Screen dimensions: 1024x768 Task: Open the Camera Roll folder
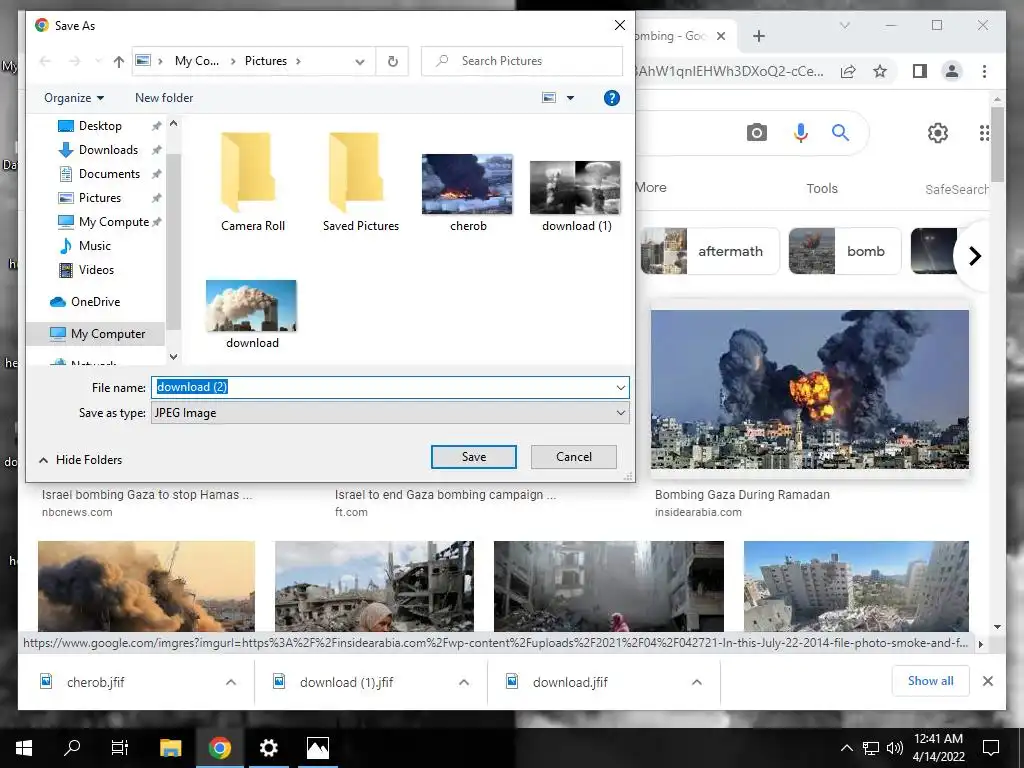coord(253,182)
